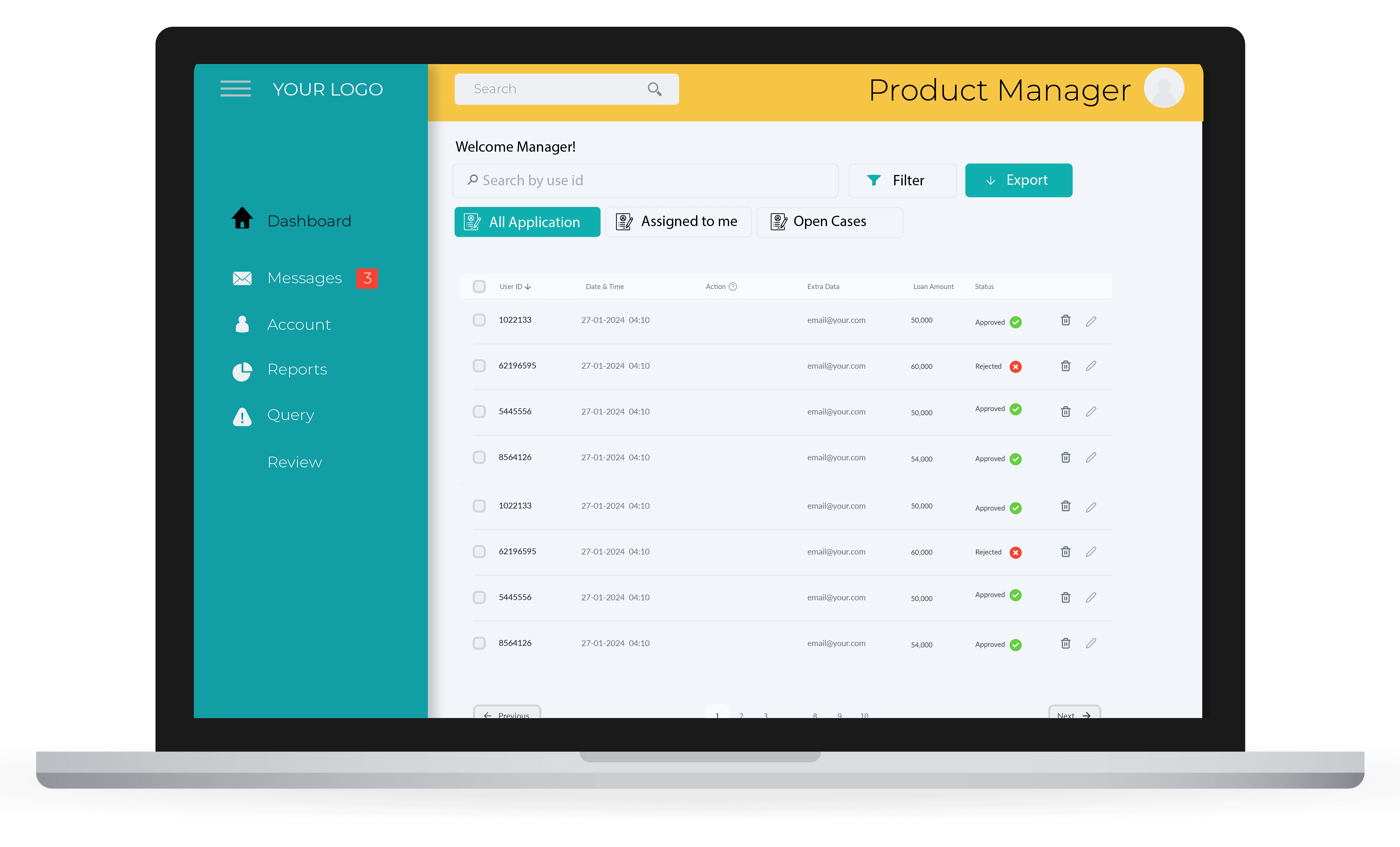The height and width of the screenshot is (847, 1400).
Task: Switch to the Open Cases tab
Action: click(830, 222)
